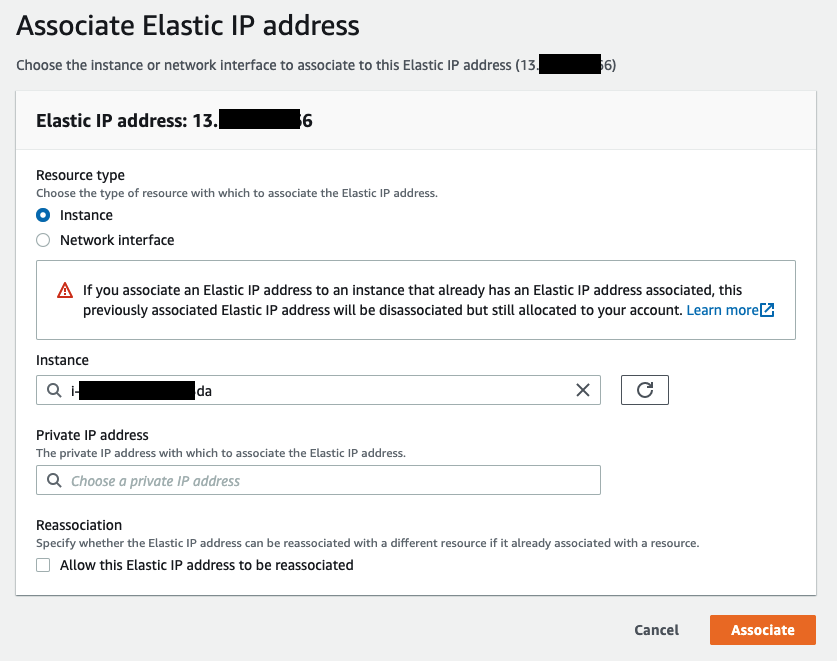
Task: Click the Associate Elastic IP address page title
Action: [x=188, y=26]
